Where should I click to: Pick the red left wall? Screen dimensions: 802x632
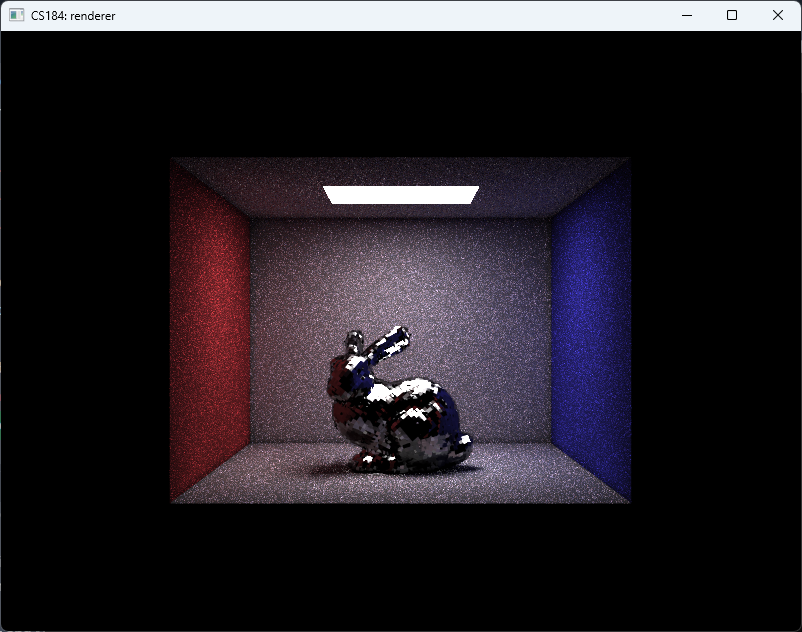210,330
